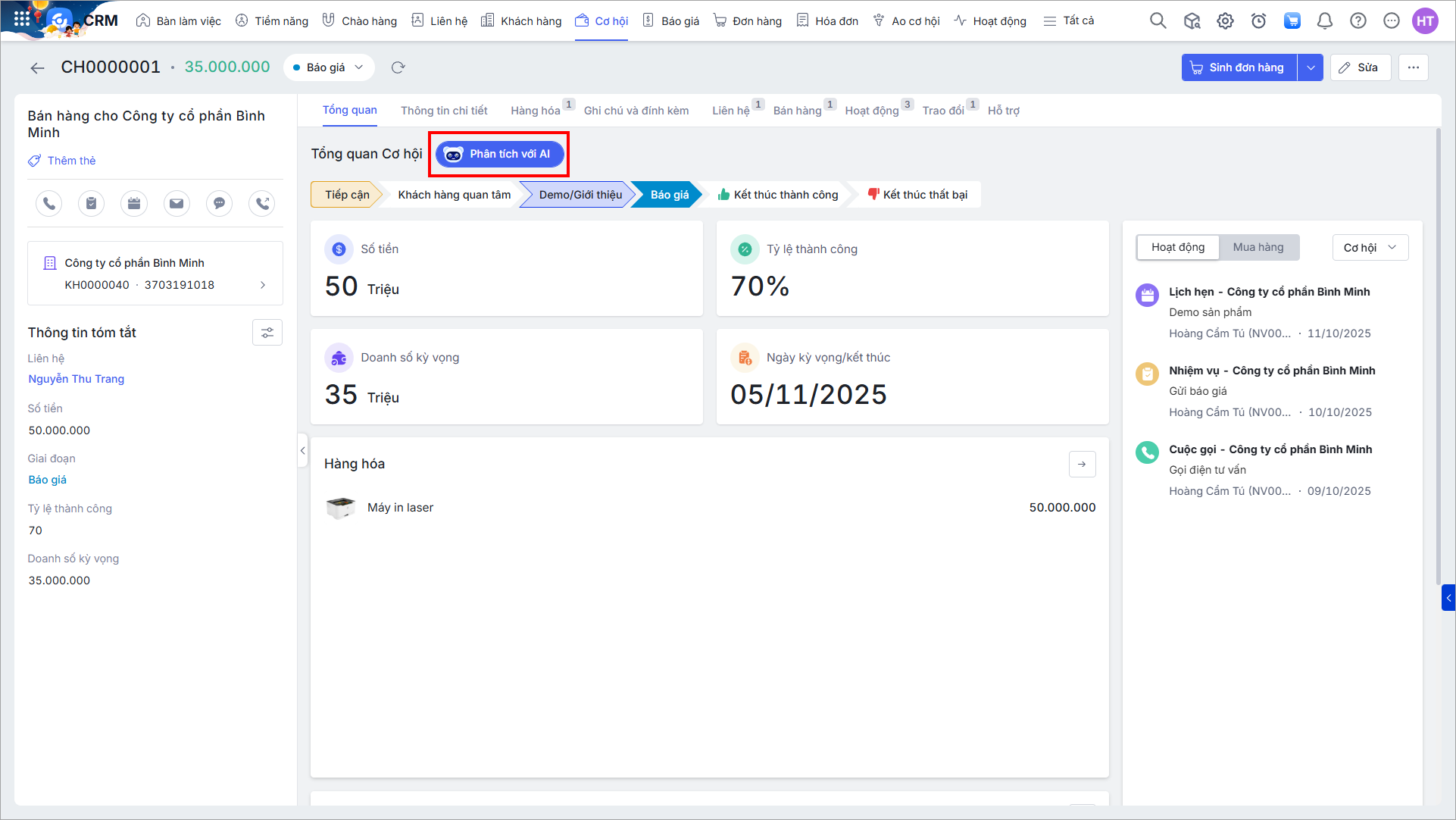Click the calendar appointment icon in left panel

tap(134, 203)
